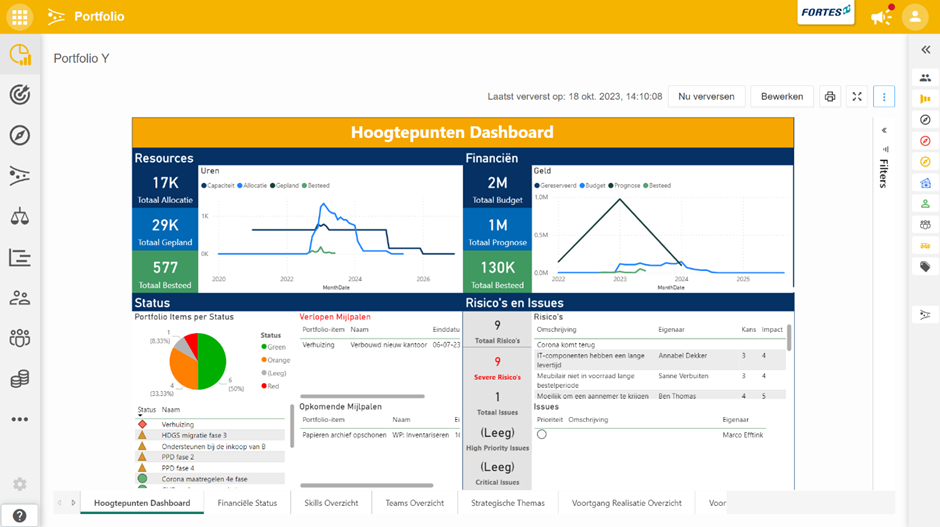Select the radio circle in Issues table
The width and height of the screenshot is (940, 527).
tap(542, 435)
